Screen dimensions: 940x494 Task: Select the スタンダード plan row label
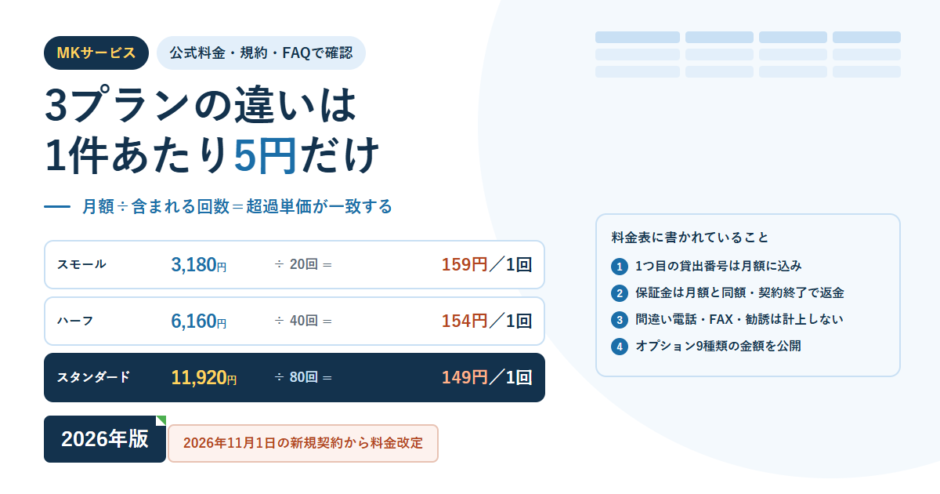tap(93, 377)
